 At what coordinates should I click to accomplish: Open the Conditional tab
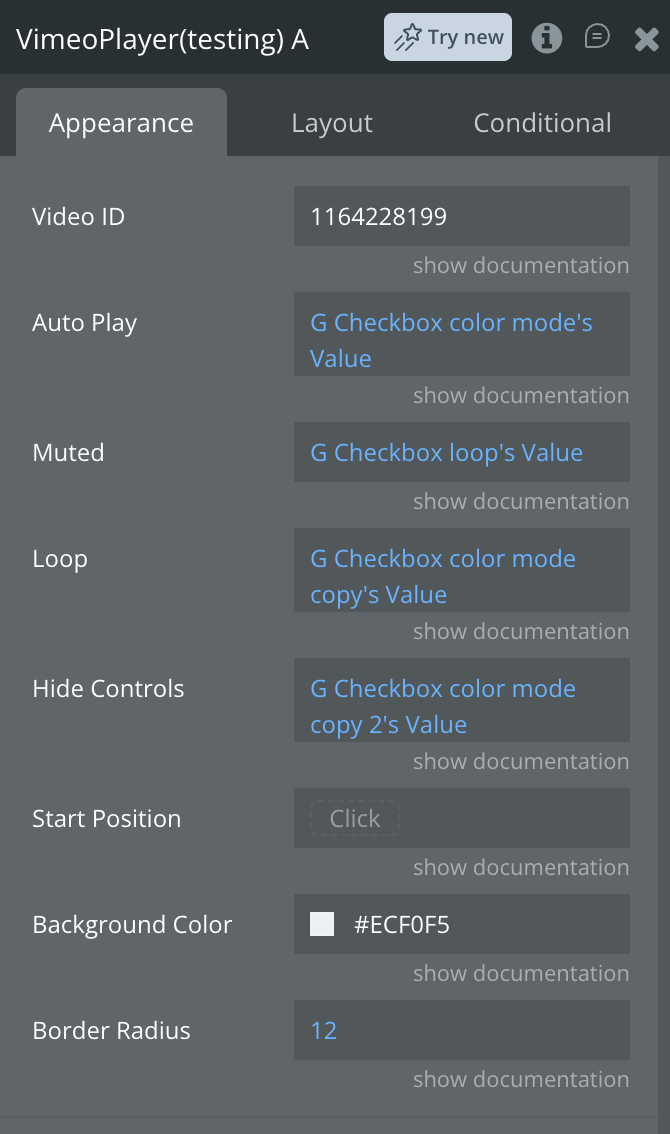(x=542, y=123)
